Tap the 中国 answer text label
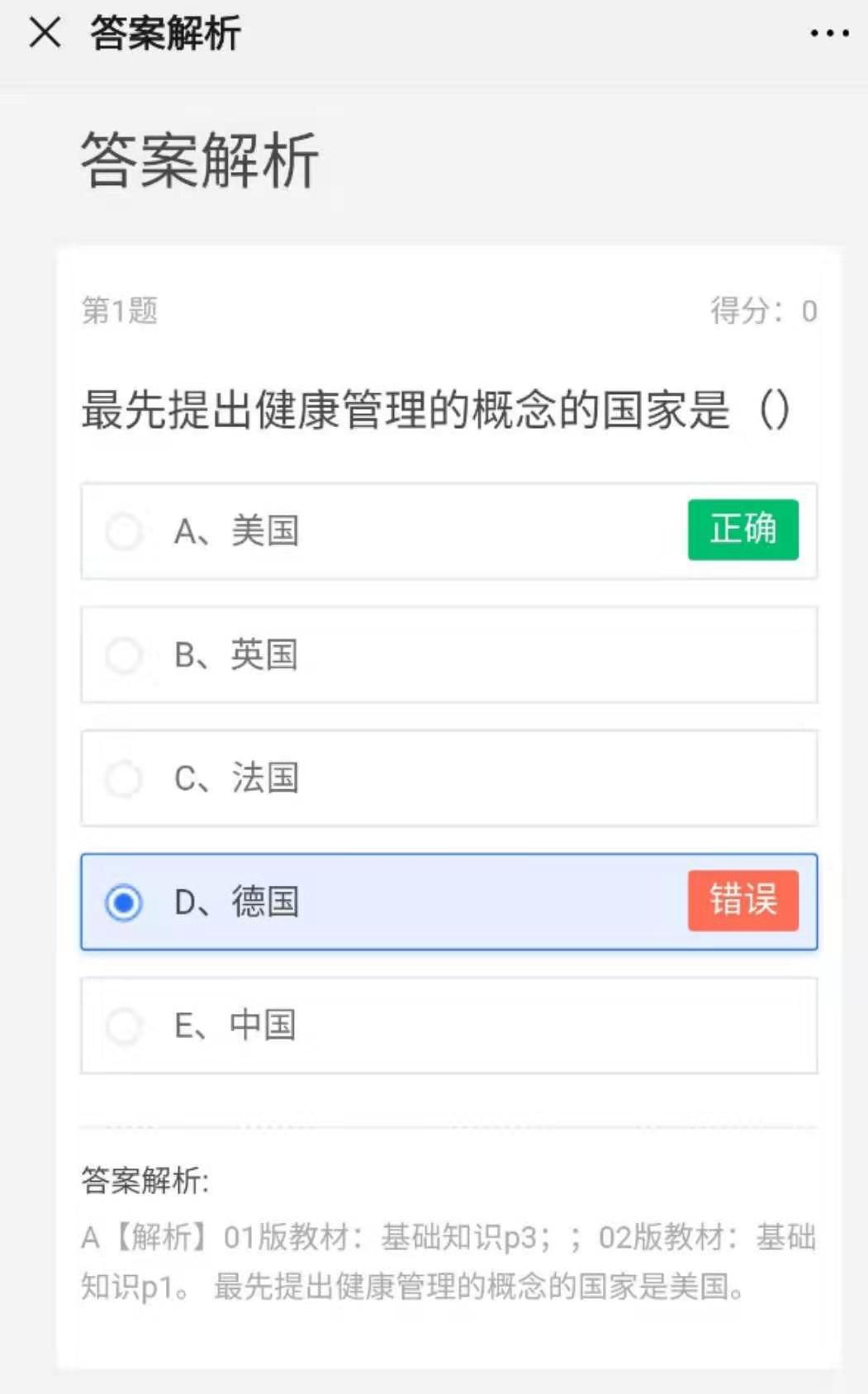This screenshot has width=868, height=1394. tap(263, 1025)
